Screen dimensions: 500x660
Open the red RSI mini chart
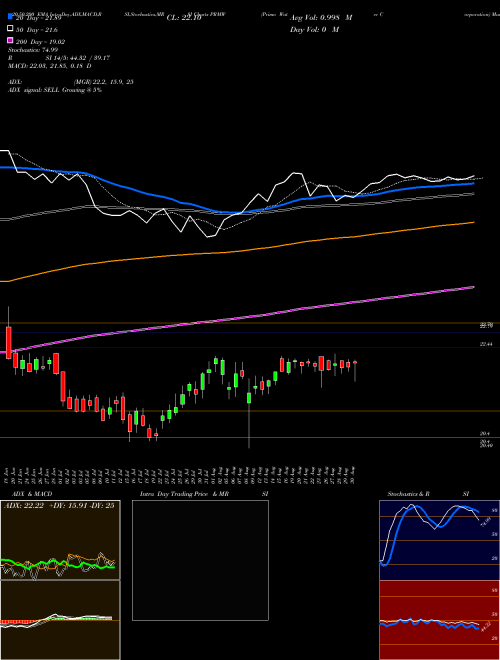tap(439, 620)
